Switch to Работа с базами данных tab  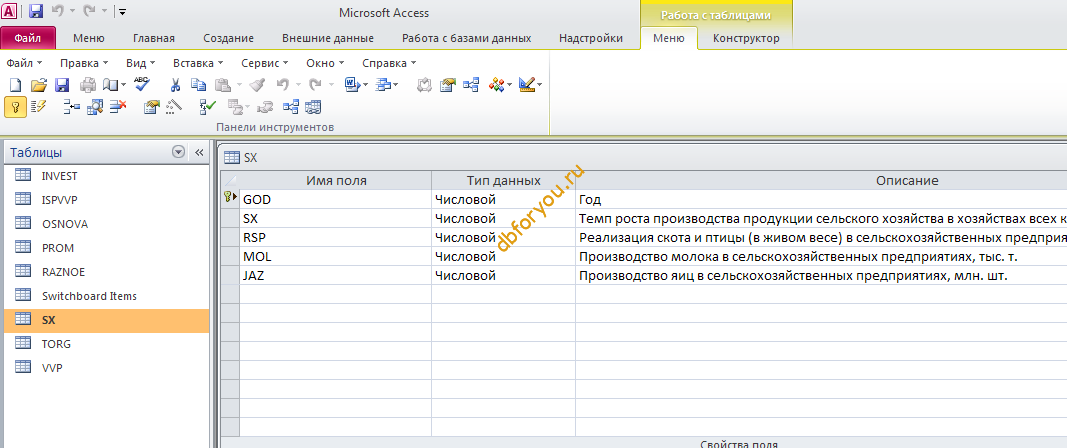point(467,38)
